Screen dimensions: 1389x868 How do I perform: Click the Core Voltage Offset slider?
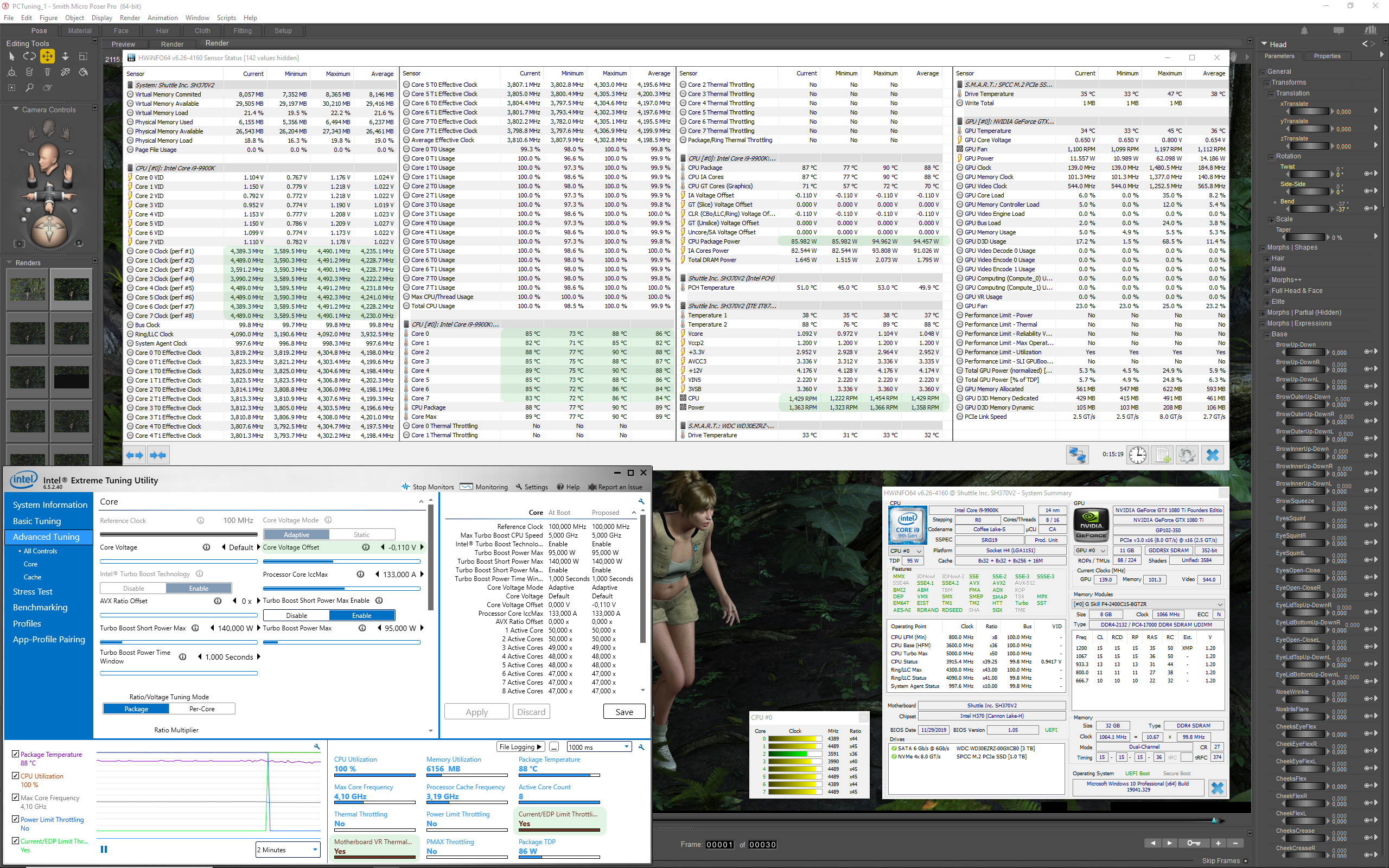[x=341, y=561]
